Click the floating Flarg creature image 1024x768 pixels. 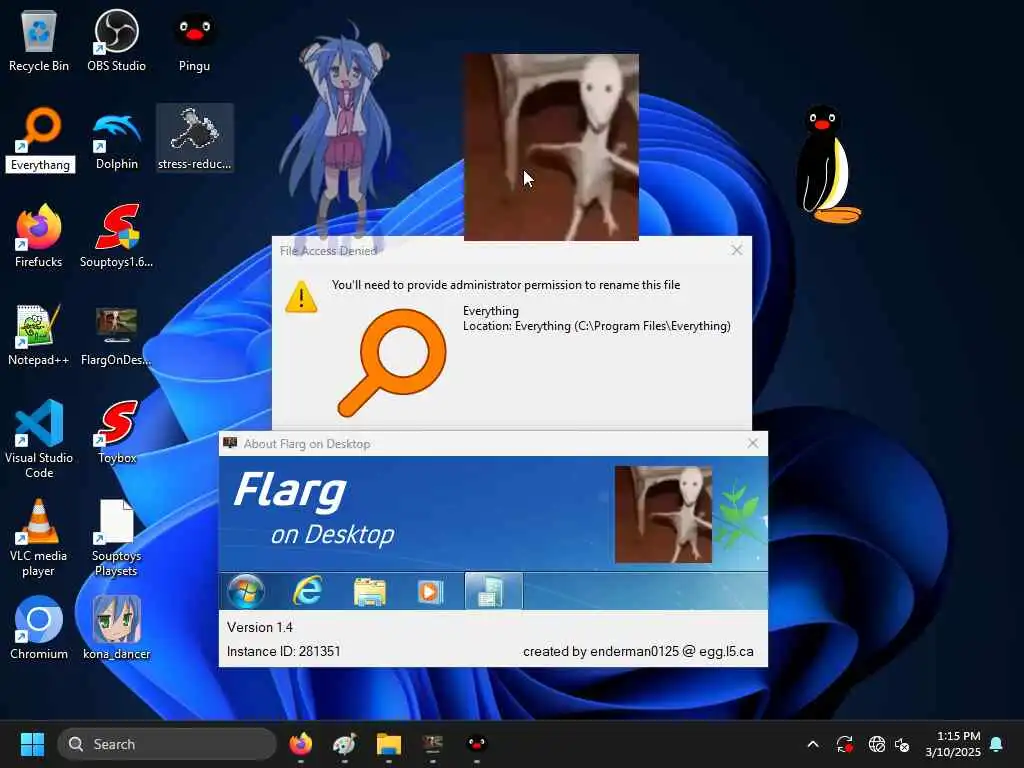coord(551,147)
